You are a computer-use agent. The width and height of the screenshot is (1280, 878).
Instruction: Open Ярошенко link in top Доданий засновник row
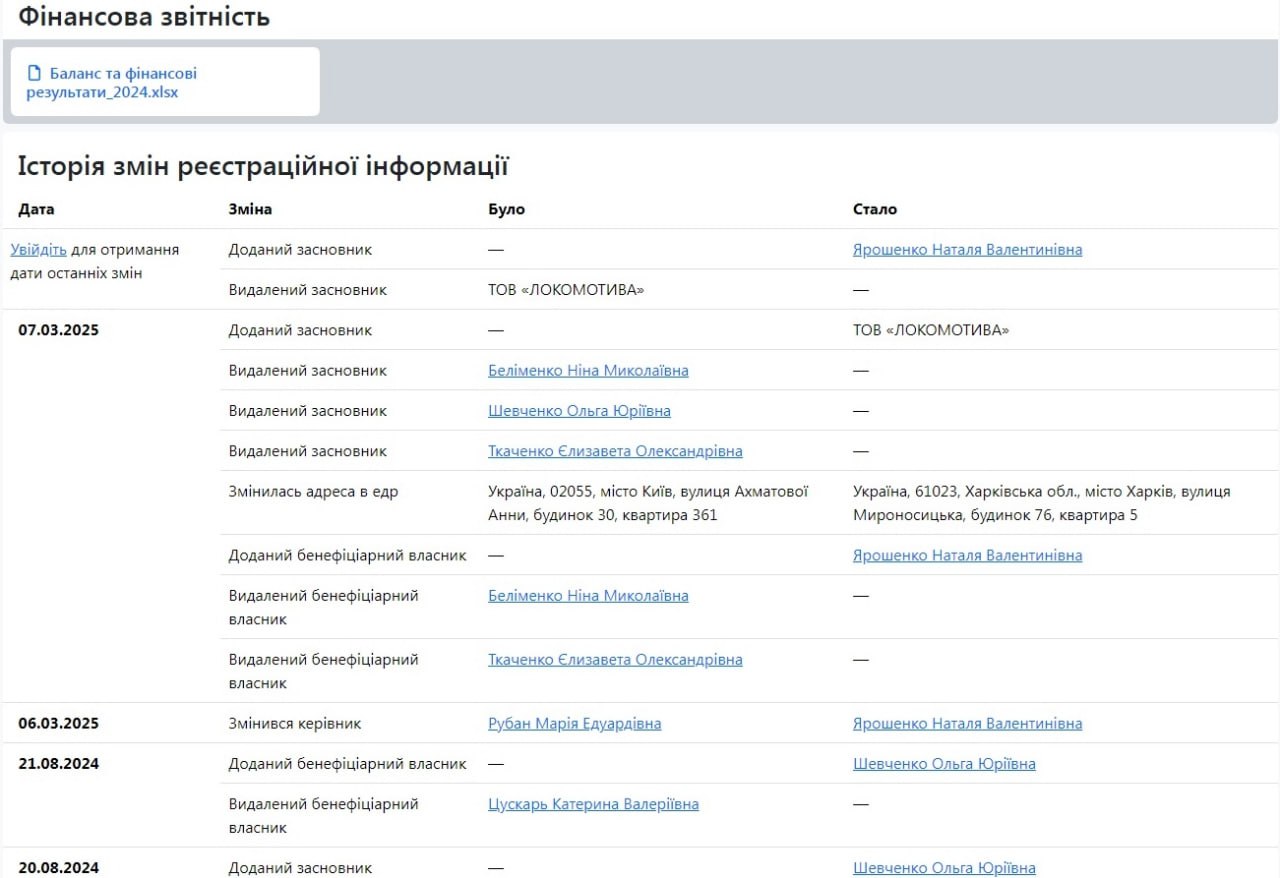(966, 250)
